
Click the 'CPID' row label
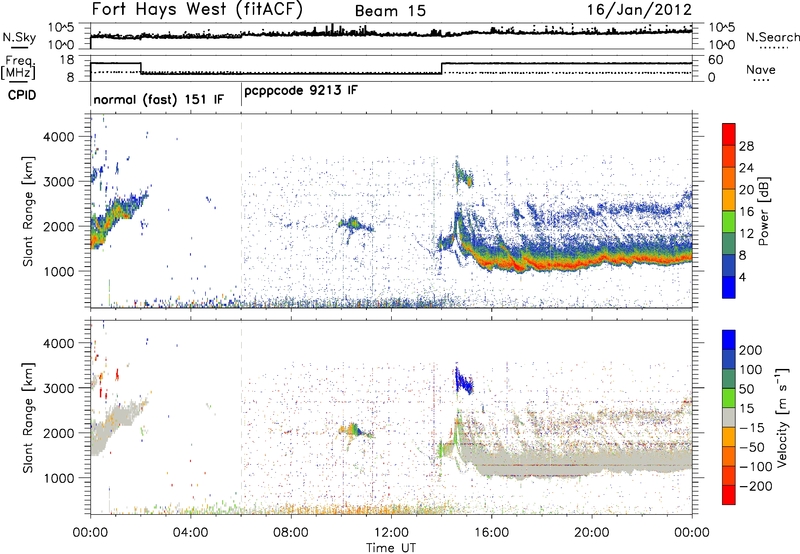click(x=22, y=95)
